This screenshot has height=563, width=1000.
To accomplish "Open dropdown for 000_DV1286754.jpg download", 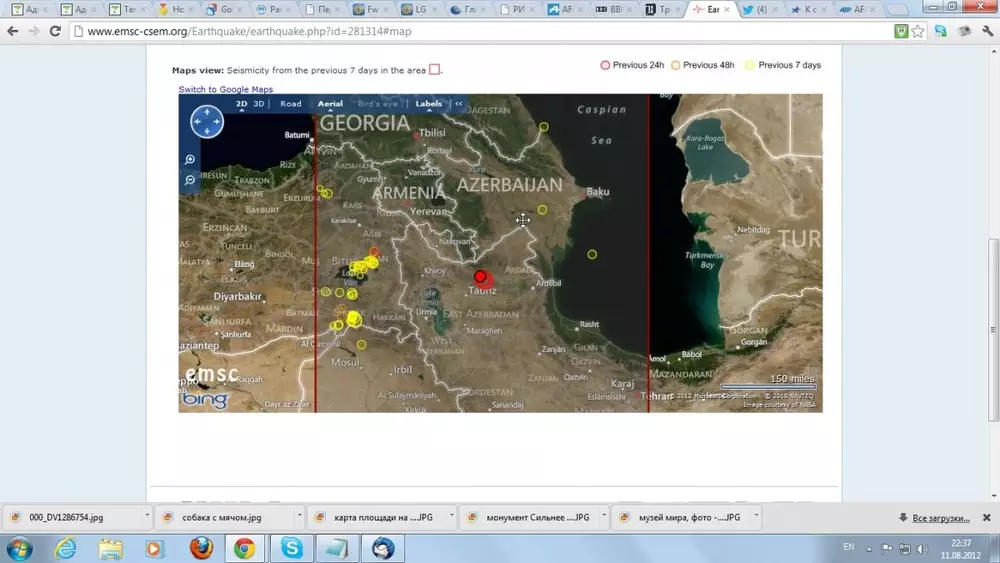I will coord(148,518).
